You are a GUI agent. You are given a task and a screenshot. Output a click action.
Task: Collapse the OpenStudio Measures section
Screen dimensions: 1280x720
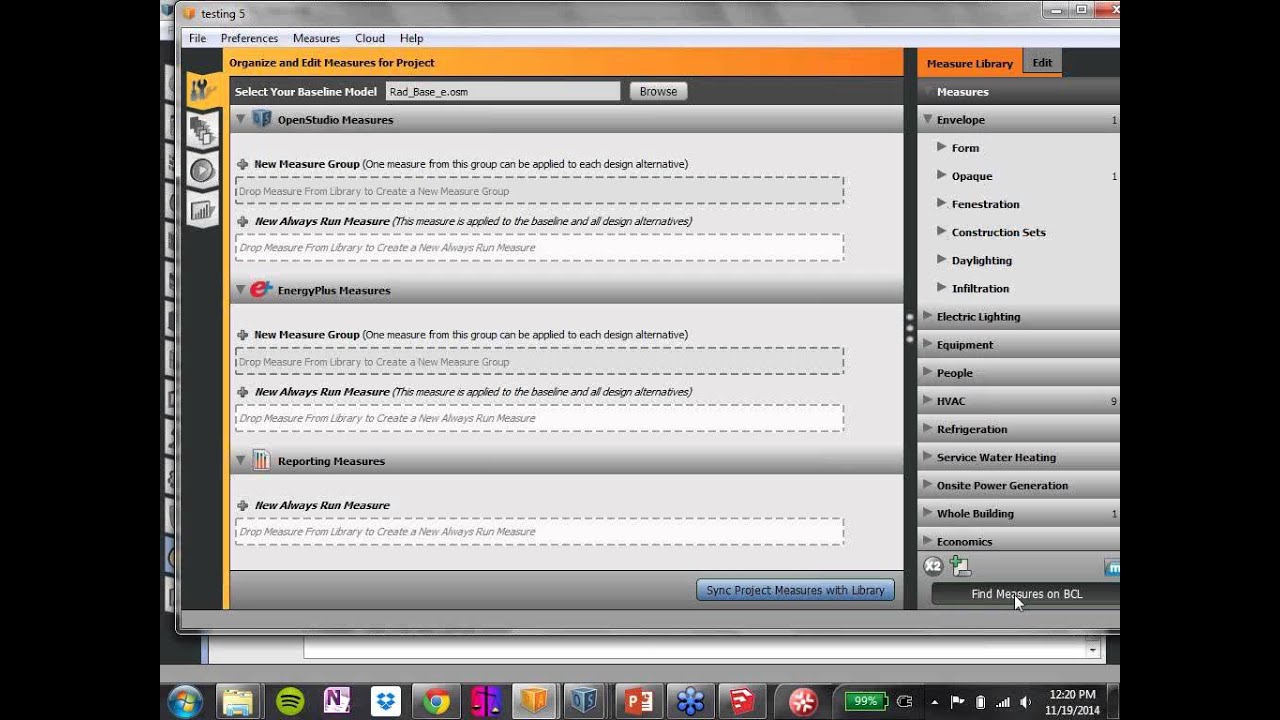pos(240,119)
